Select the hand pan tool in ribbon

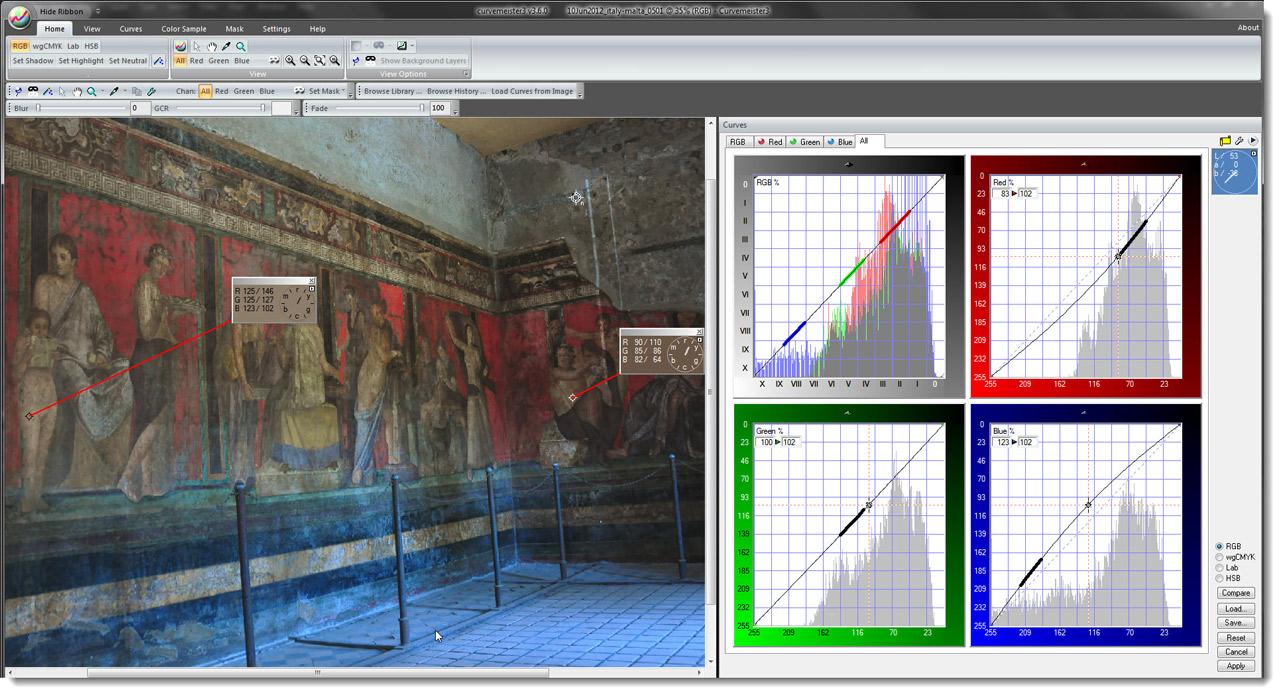[211, 46]
